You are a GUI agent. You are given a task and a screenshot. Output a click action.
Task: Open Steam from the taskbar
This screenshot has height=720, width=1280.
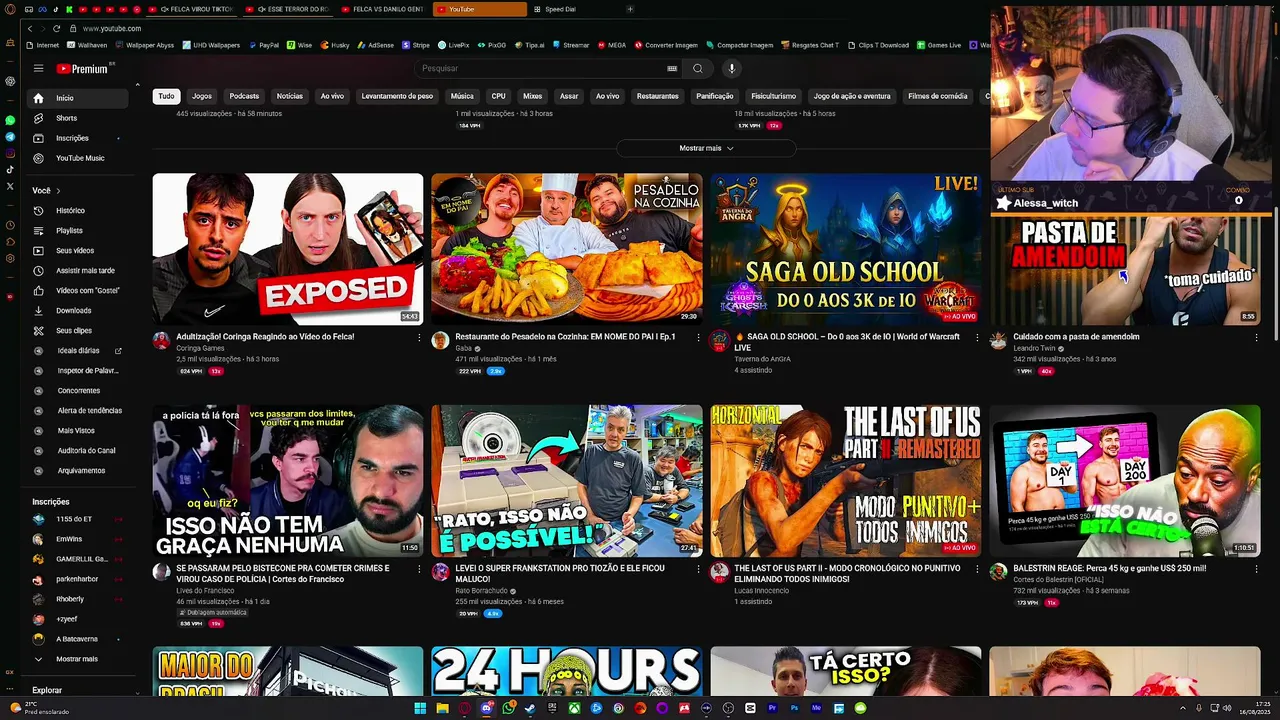530,708
